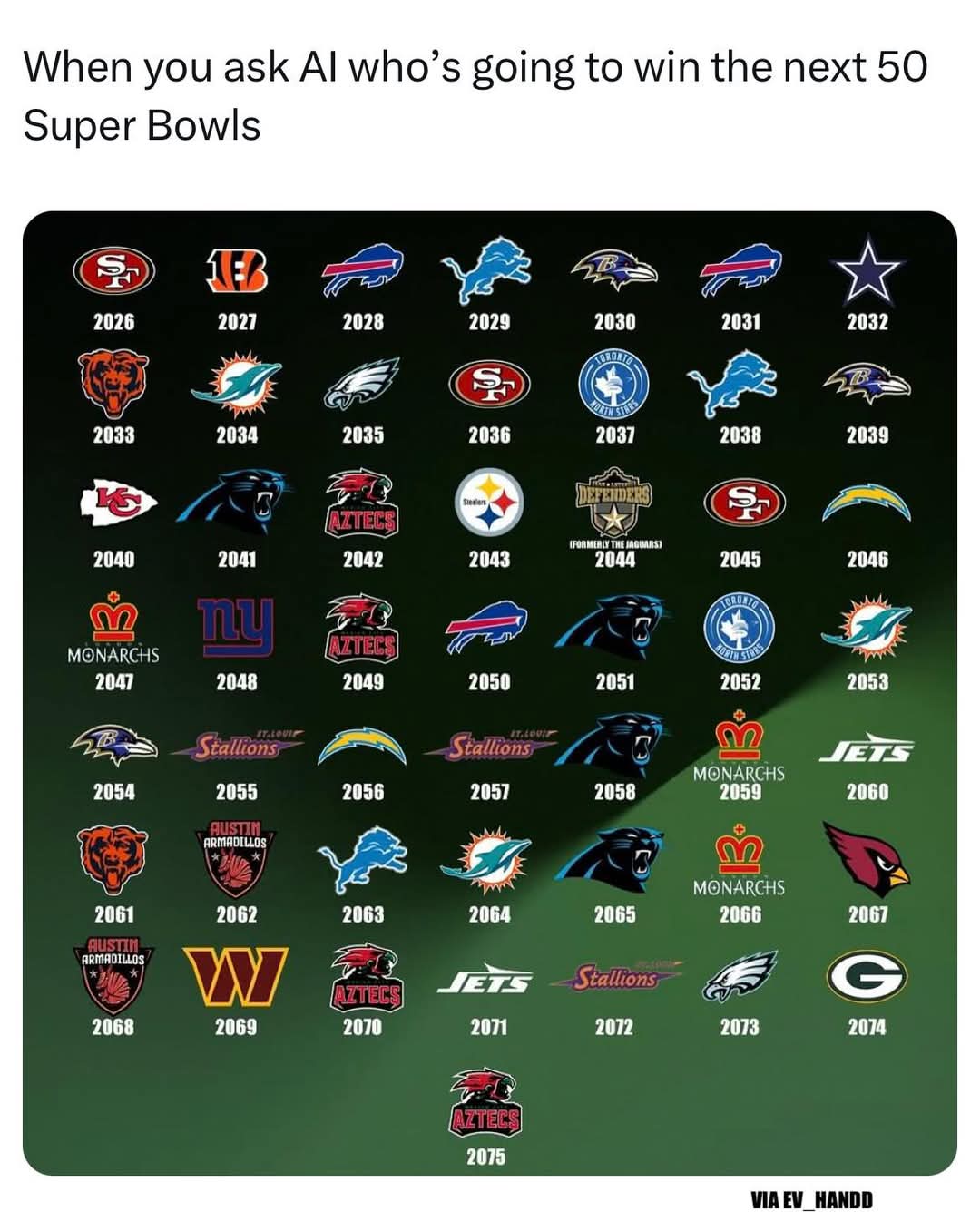Click the 'VIA EV_HANDD' credit text
Viewport: 980px width, 1221px height.
click(x=811, y=1200)
